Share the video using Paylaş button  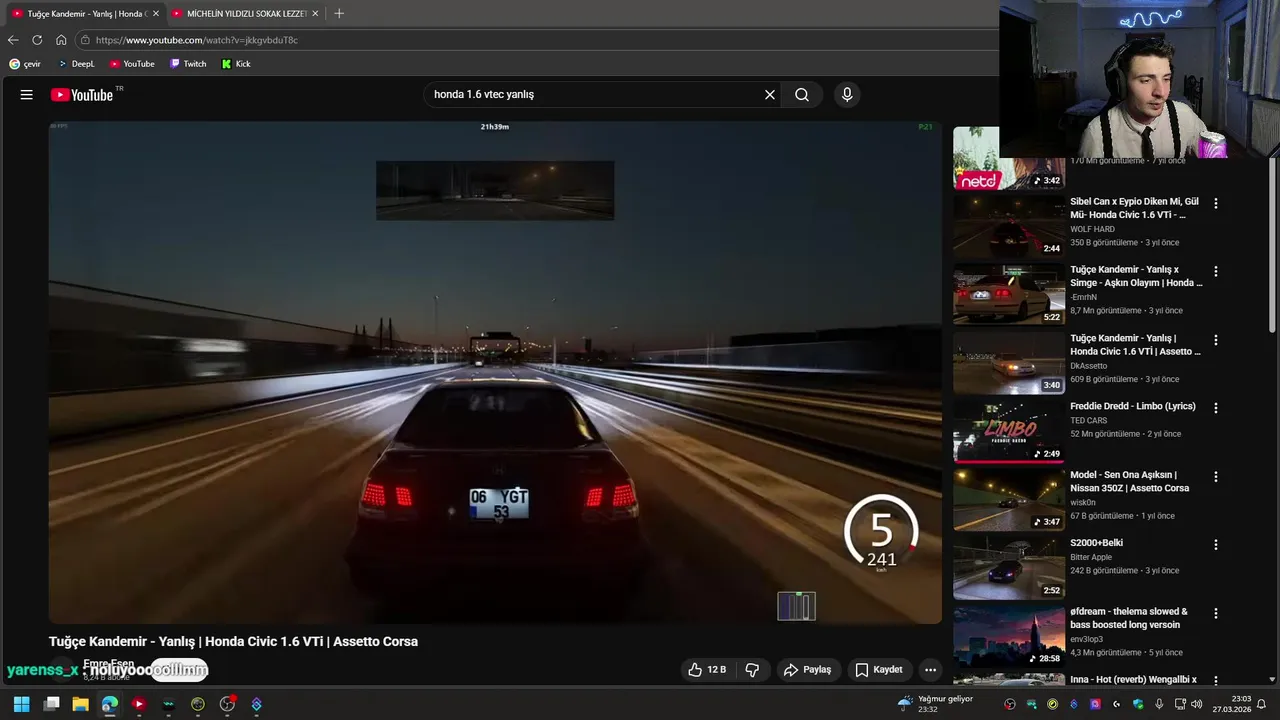(807, 670)
